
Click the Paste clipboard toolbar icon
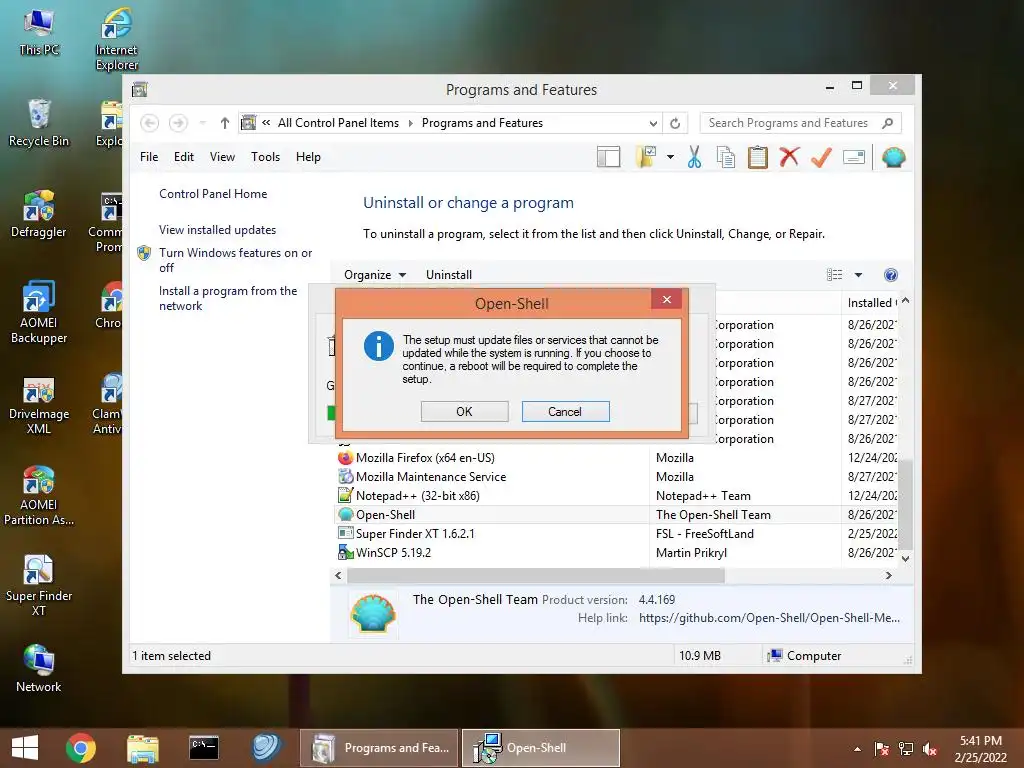click(x=758, y=157)
